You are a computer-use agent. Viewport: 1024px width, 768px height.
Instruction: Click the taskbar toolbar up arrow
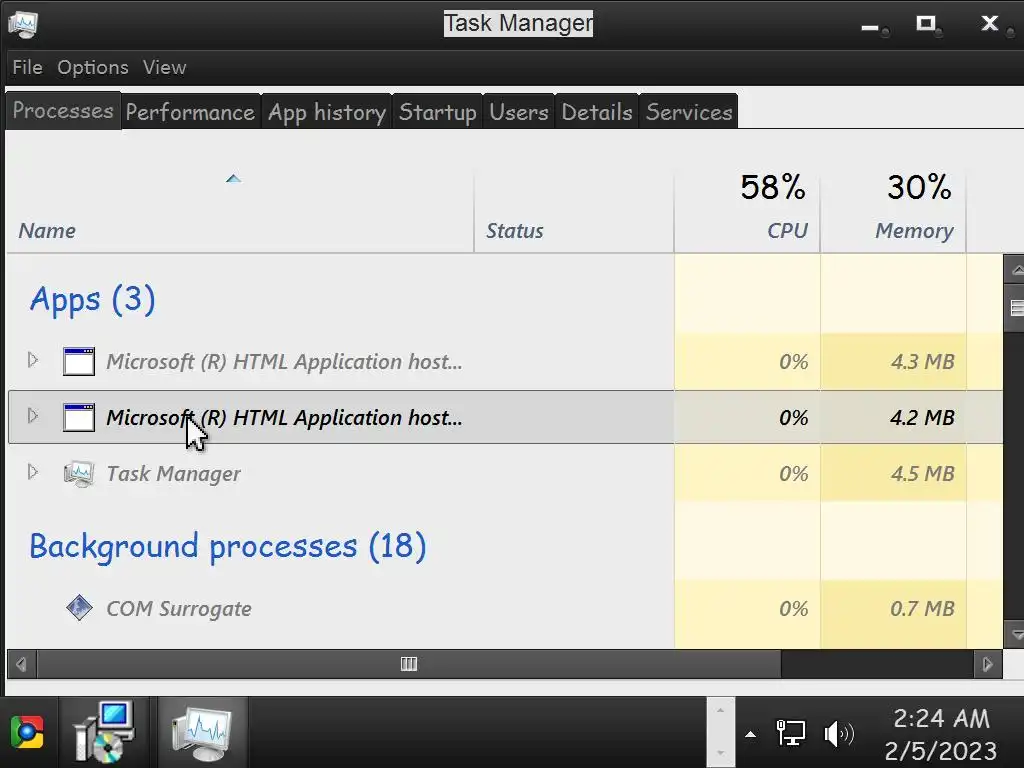point(720,711)
